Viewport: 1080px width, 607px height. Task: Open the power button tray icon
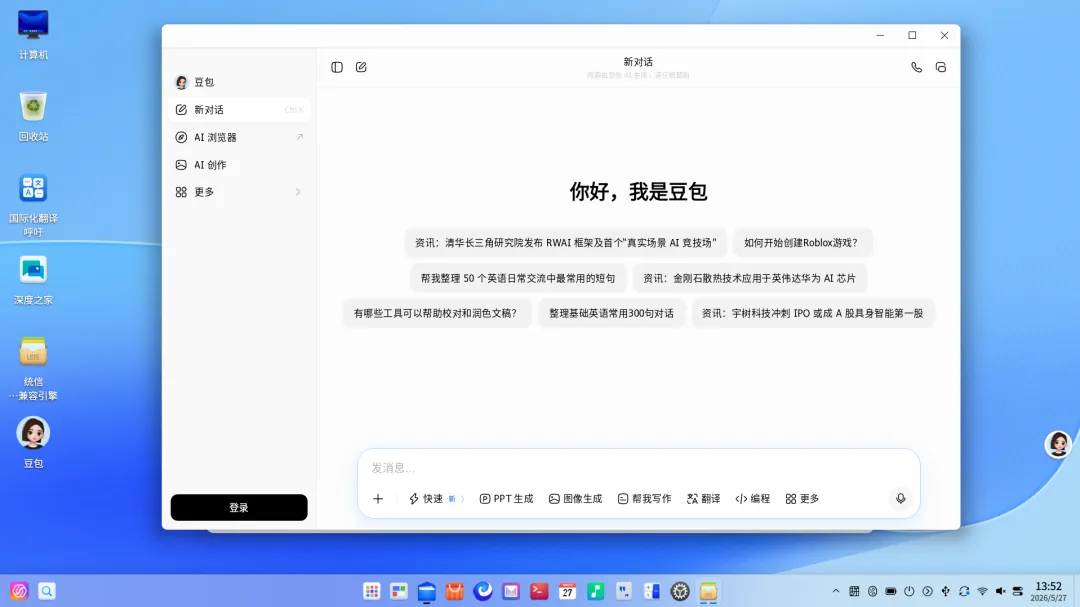(909, 591)
